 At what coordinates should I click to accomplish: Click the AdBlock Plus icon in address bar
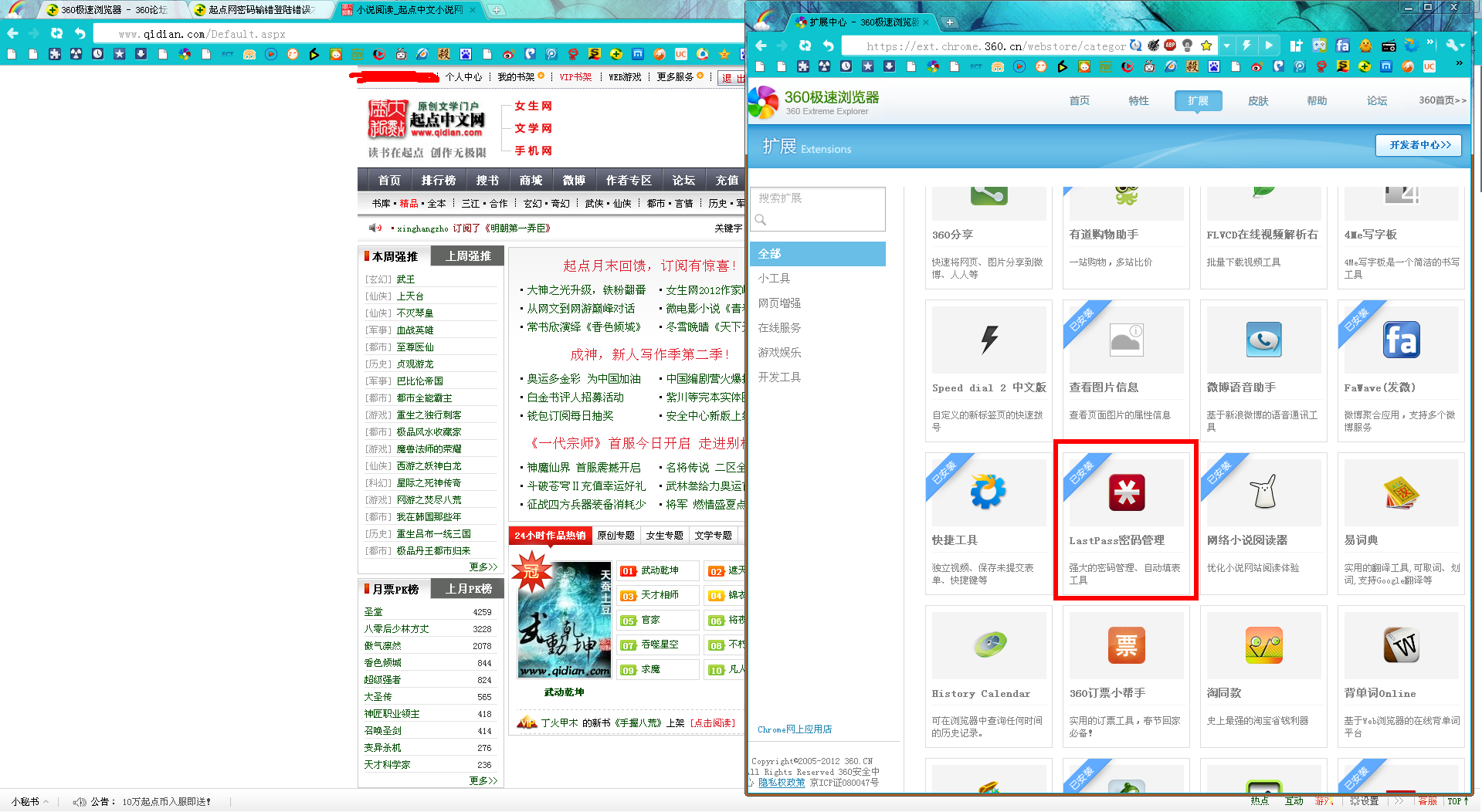(1170, 46)
